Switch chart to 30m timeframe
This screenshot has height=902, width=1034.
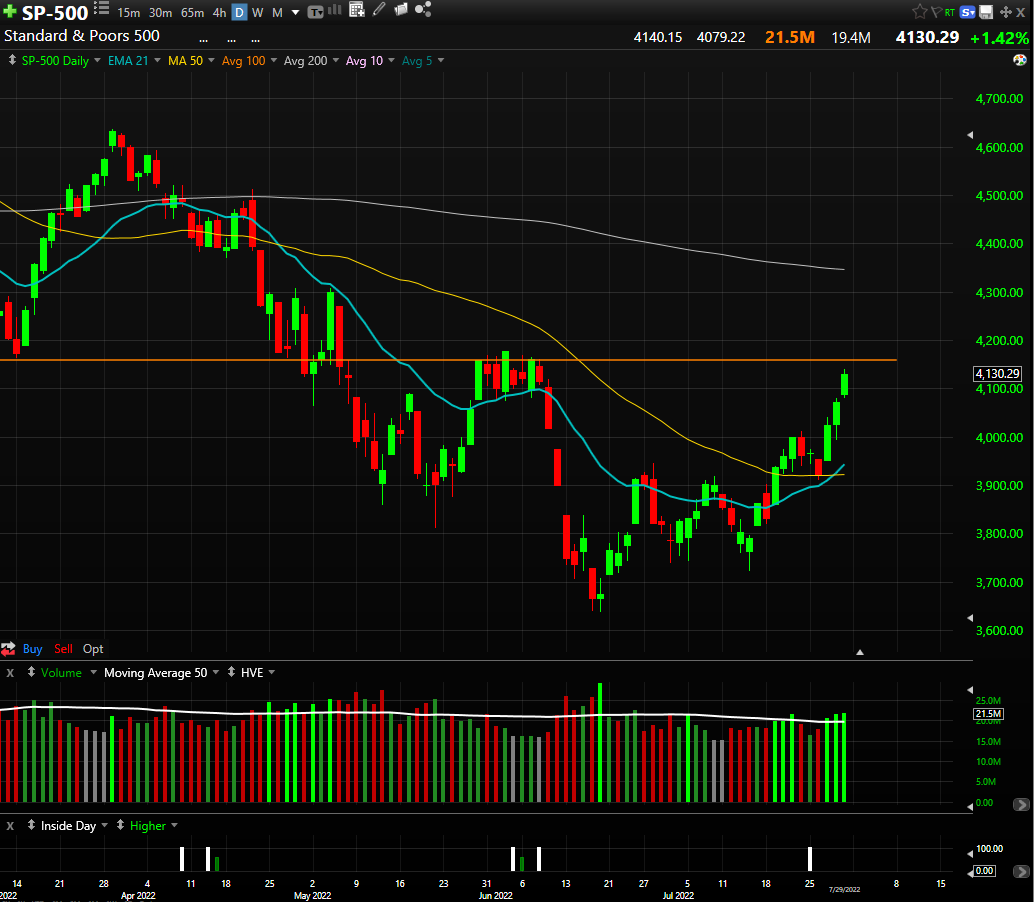160,13
